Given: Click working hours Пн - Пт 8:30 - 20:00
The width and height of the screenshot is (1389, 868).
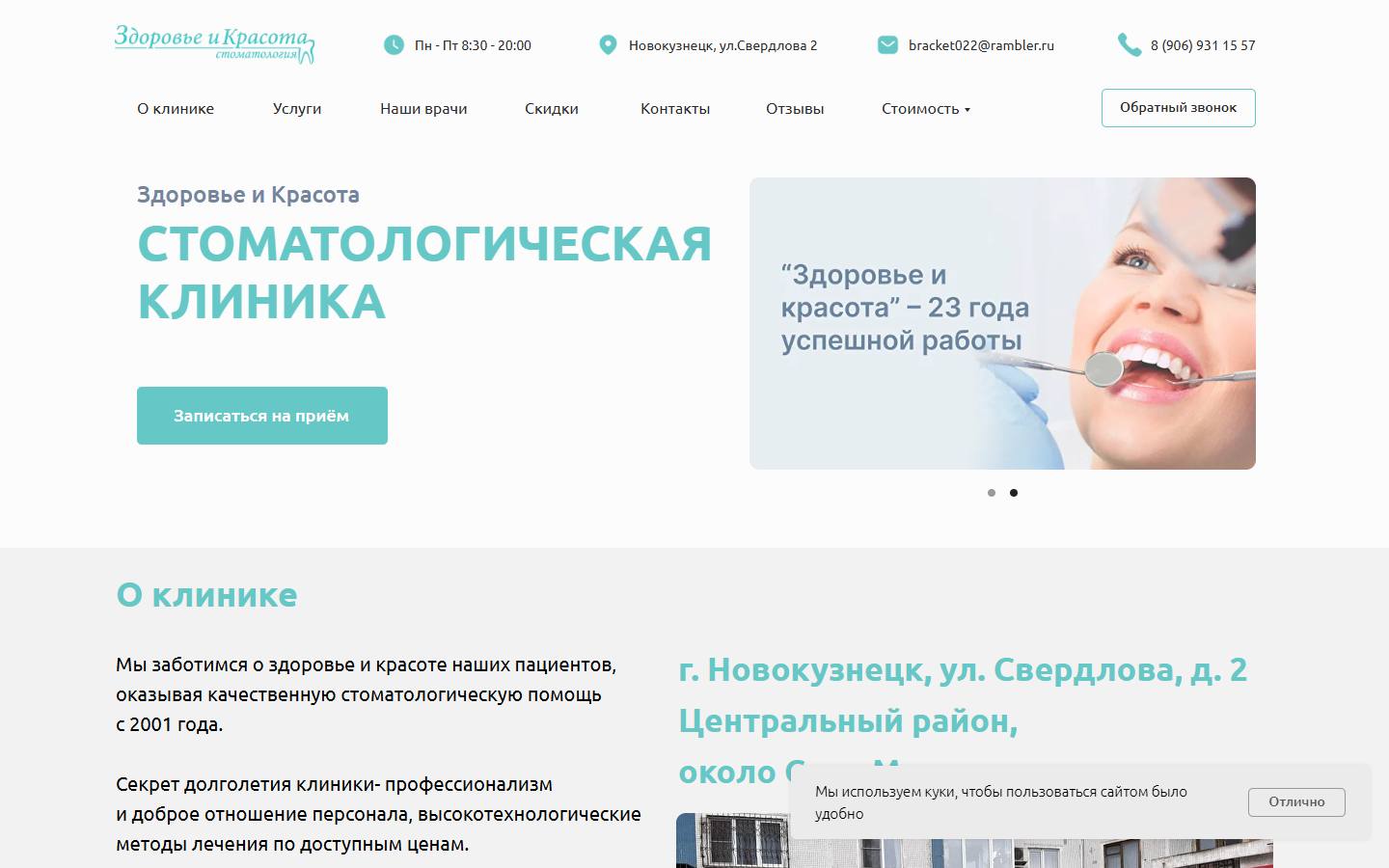Looking at the screenshot, I should (x=473, y=45).
